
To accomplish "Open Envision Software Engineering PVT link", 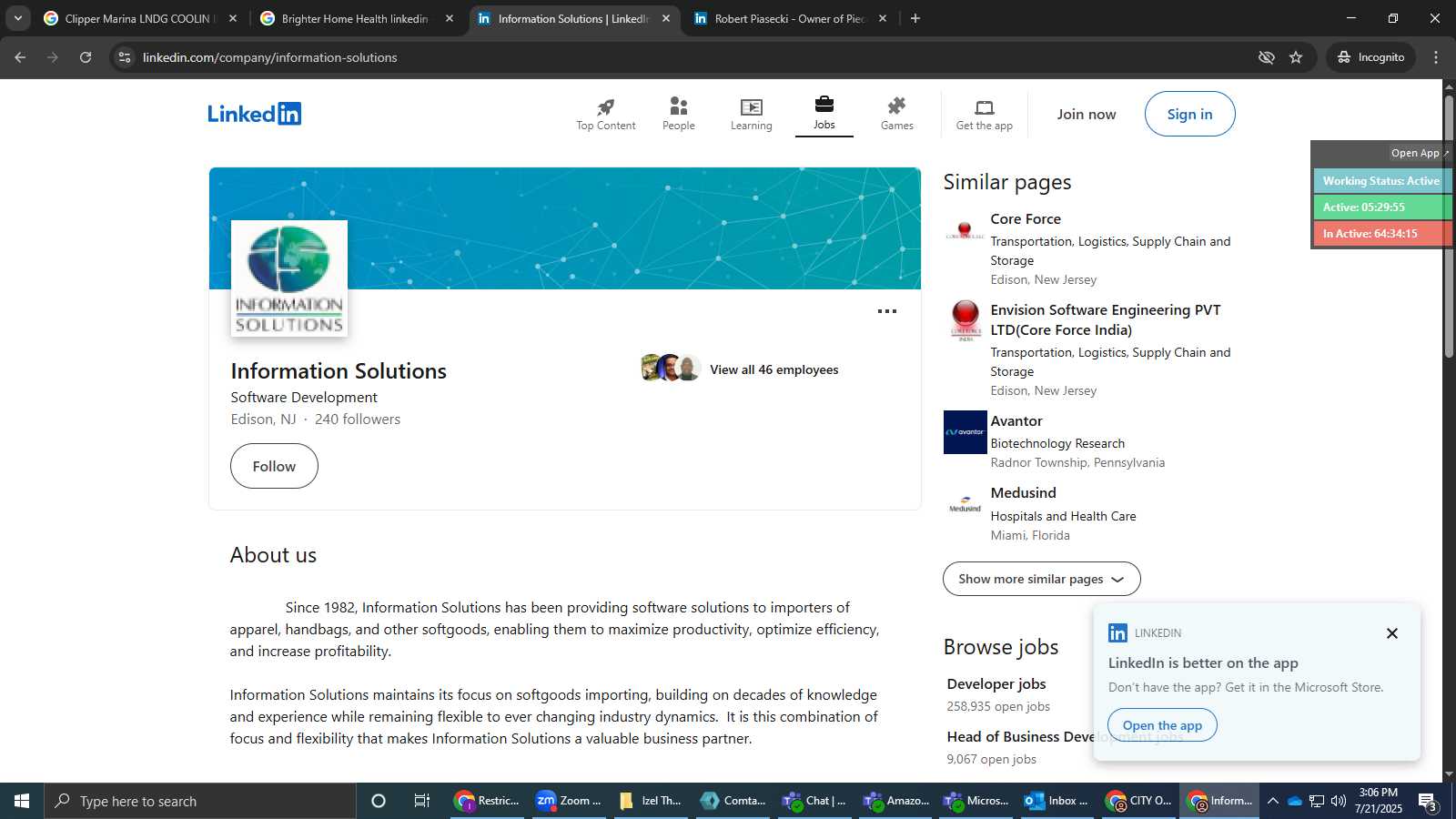I will (x=1106, y=319).
